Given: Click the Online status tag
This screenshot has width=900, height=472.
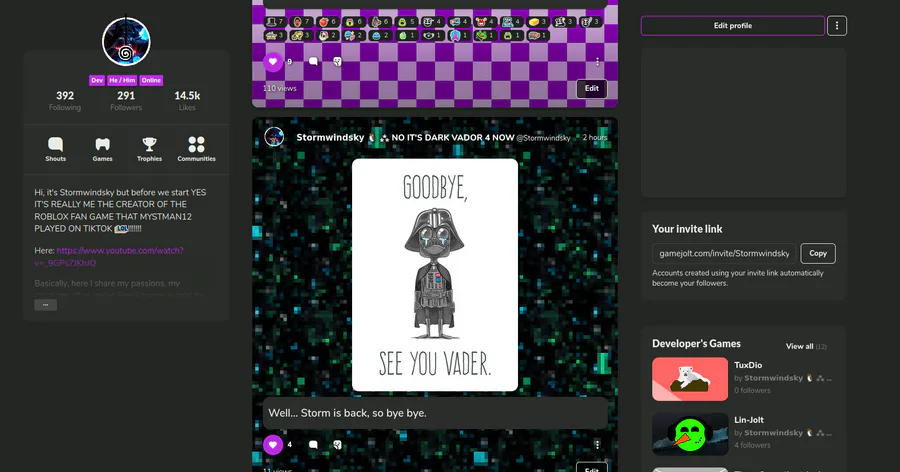Looking at the screenshot, I should [x=151, y=80].
